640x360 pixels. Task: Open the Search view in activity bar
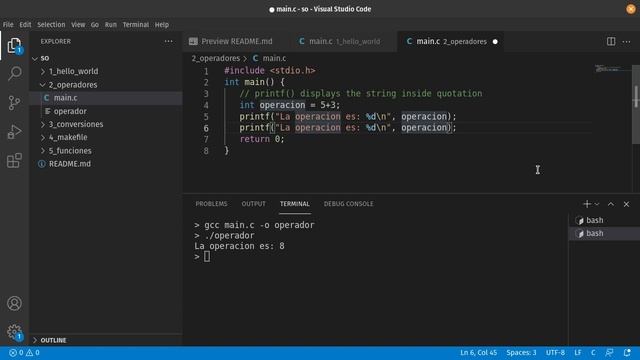[15, 74]
